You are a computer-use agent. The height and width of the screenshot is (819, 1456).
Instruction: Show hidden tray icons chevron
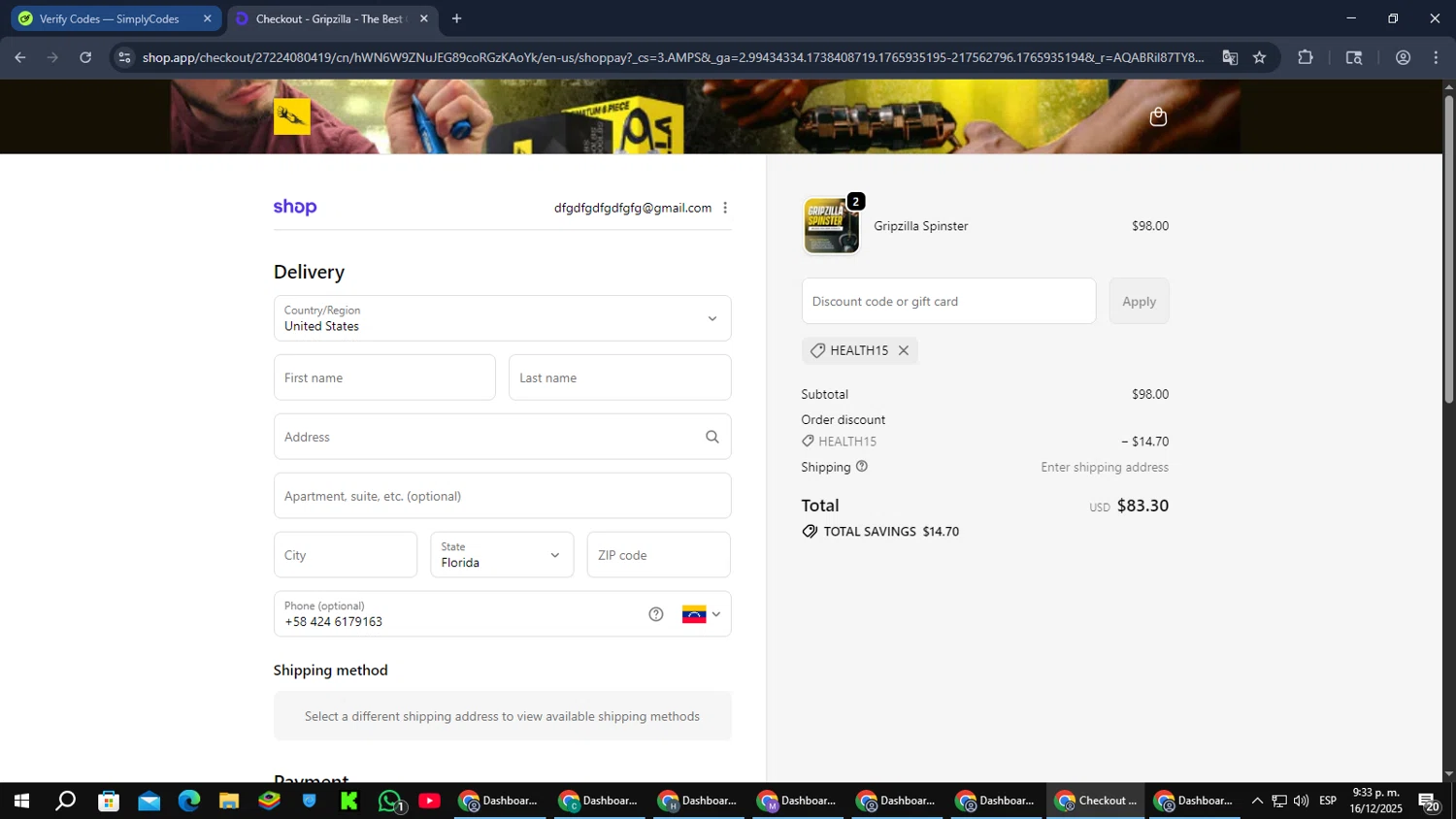click(1257, 801)
